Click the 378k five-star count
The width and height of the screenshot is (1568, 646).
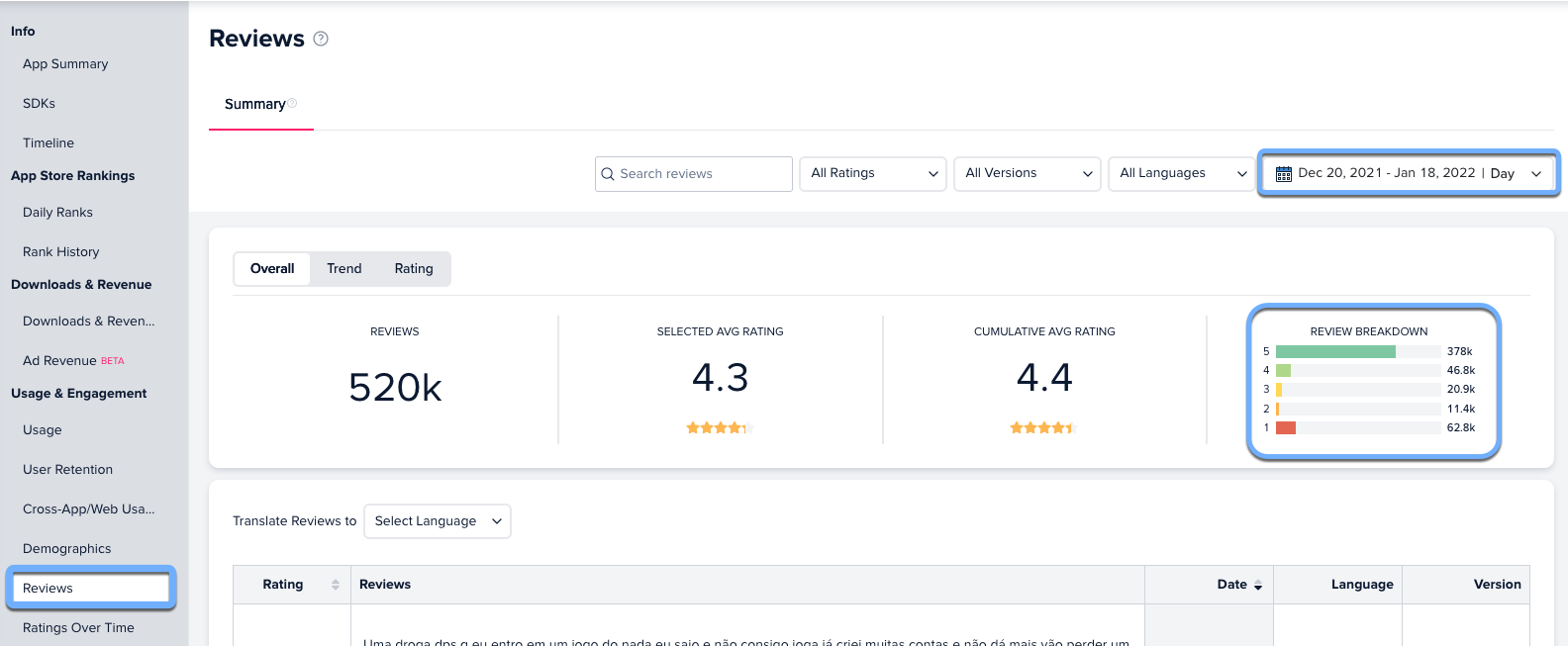click(x=1460, y=351)
